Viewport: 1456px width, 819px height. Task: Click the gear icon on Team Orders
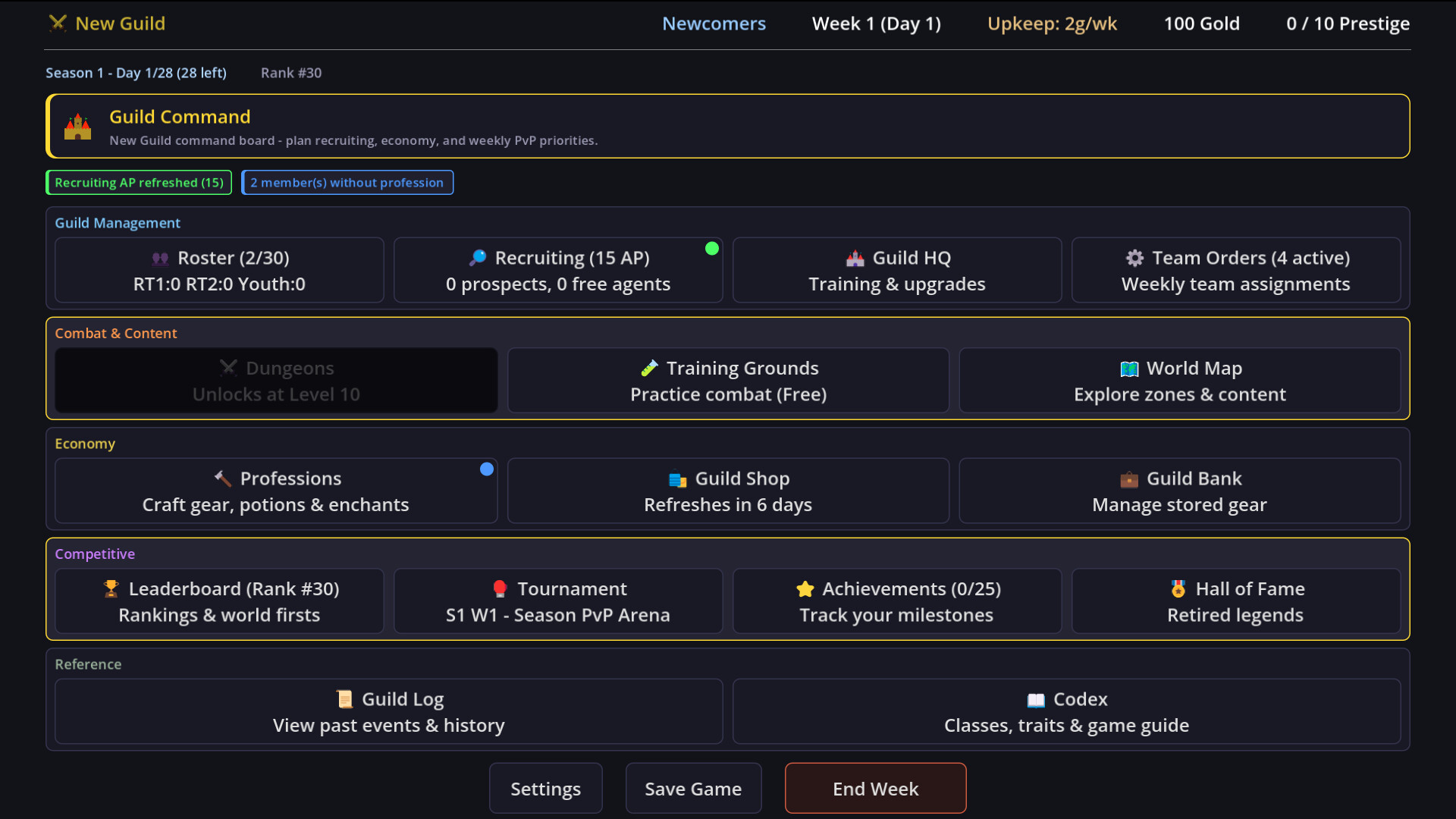tap(1134, 258)
